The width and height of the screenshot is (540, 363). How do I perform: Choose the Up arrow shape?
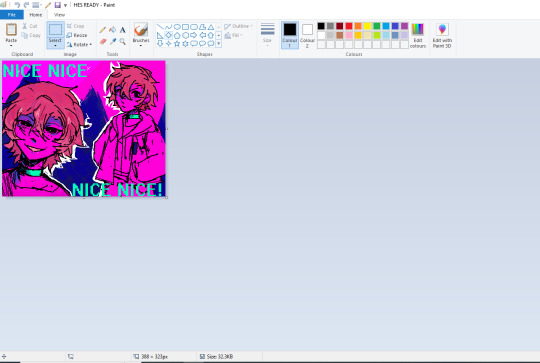(211, 35)
